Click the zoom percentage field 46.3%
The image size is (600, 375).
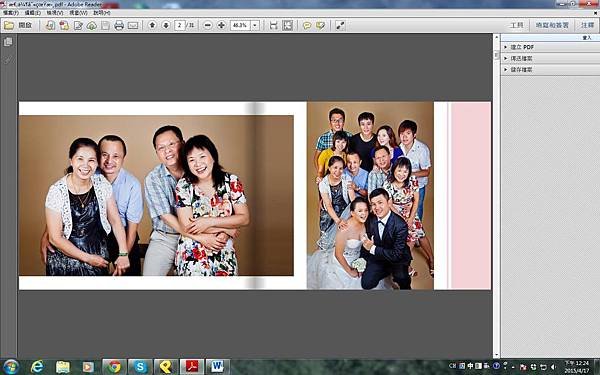click(x=240, y=25)
